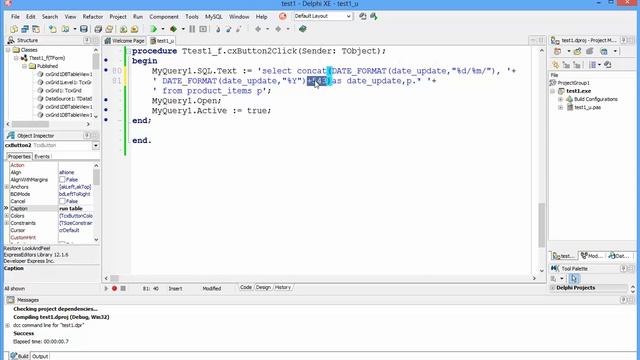Expand the Anchors property
640x360 pixels.
[x=7, y=187]
